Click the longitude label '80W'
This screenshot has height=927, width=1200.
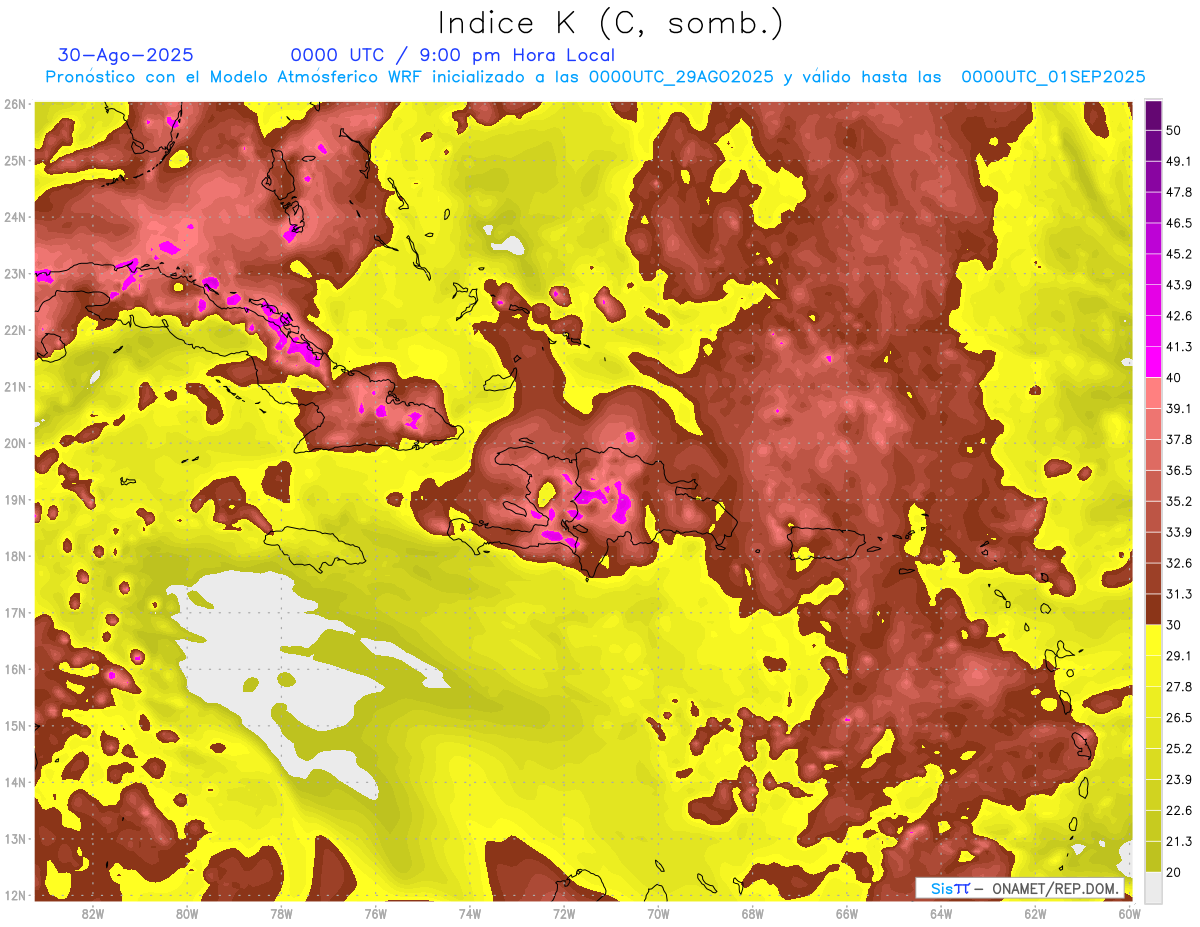point(187,913)
